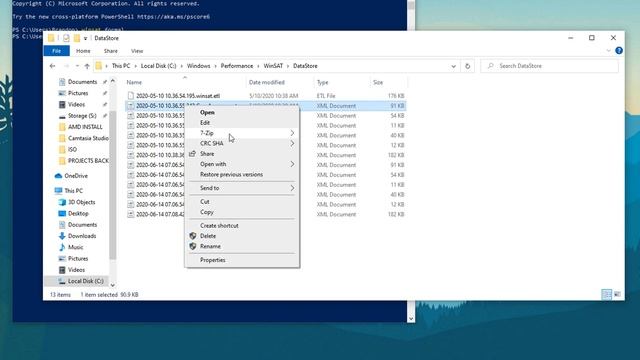Open Desktop under This PC
The image size is (640, 360).
tap(78, 213)
